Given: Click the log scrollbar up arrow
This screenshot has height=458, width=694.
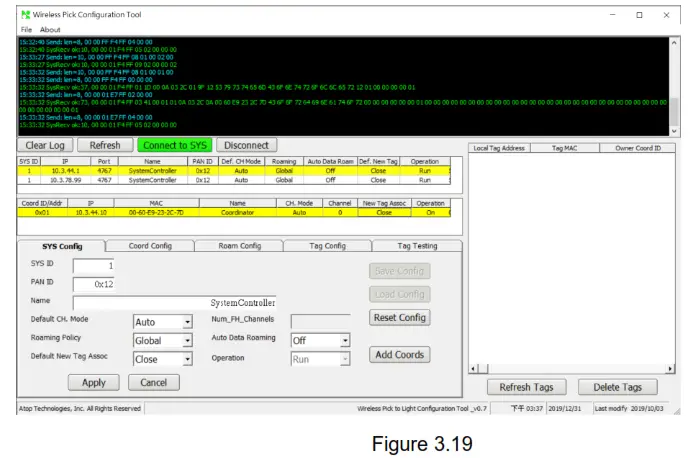Looking at the screenshot, I should (x=674, y=43).
